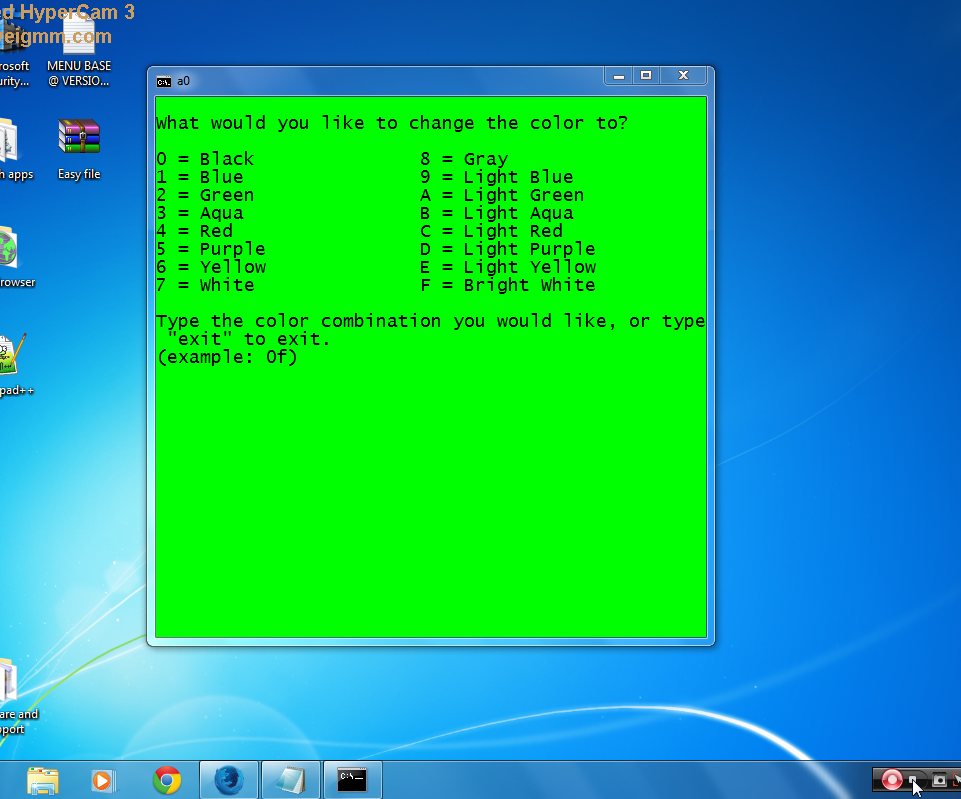Click the green console color area
This screenshot has width=961, height=799.
[x=430, y=500]
